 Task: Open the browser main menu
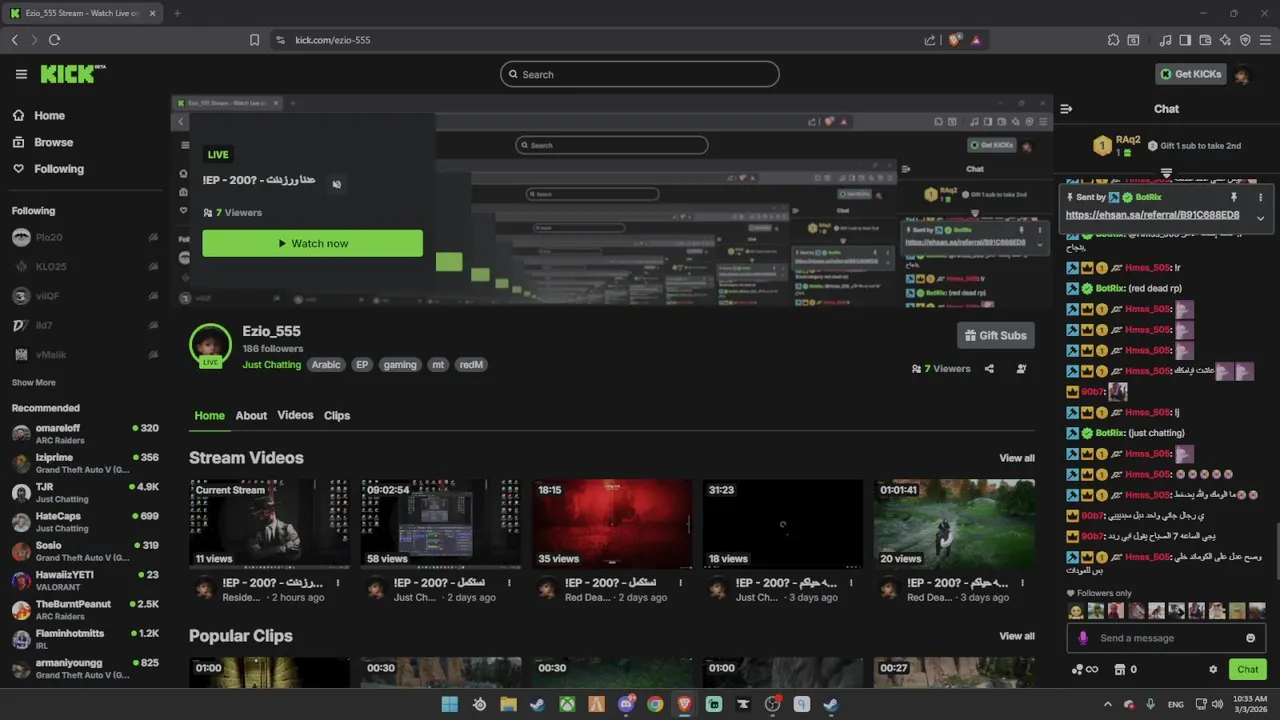click(1265, 40)
